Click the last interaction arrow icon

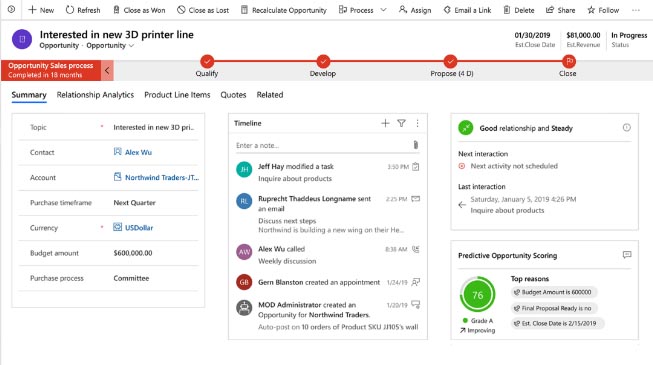462,205
